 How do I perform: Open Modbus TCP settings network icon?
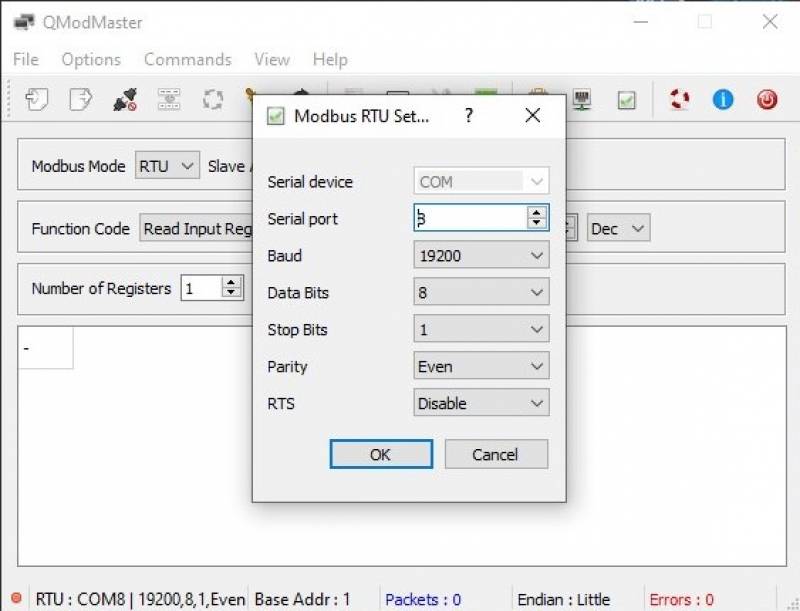582,99
